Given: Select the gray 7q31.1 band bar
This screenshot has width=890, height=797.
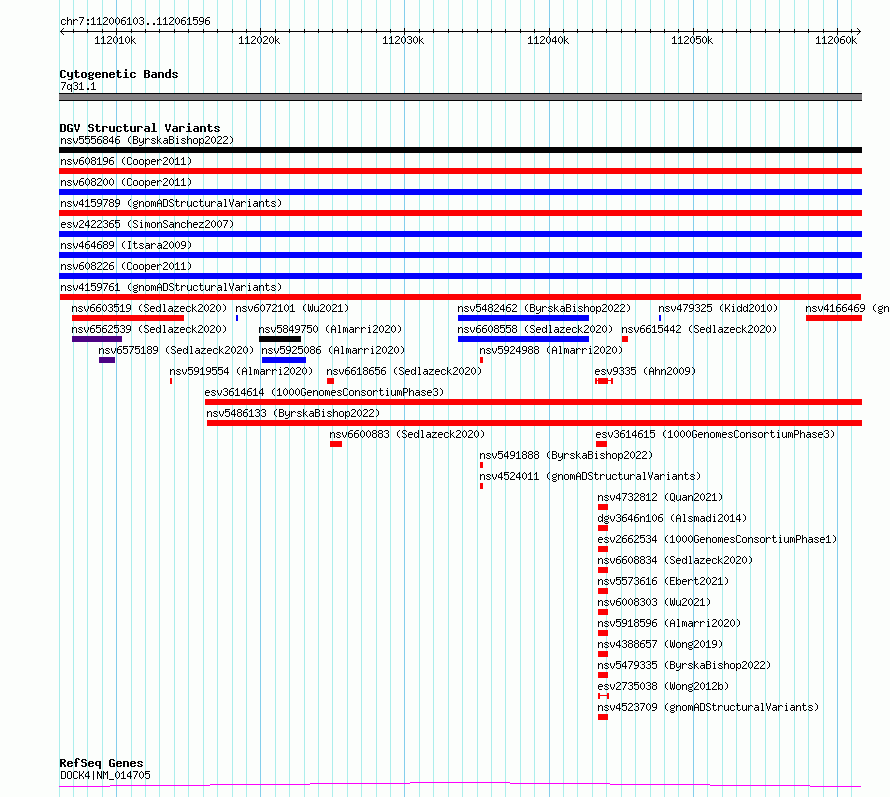Looking at the screenshot, I should tap(460, 97).
